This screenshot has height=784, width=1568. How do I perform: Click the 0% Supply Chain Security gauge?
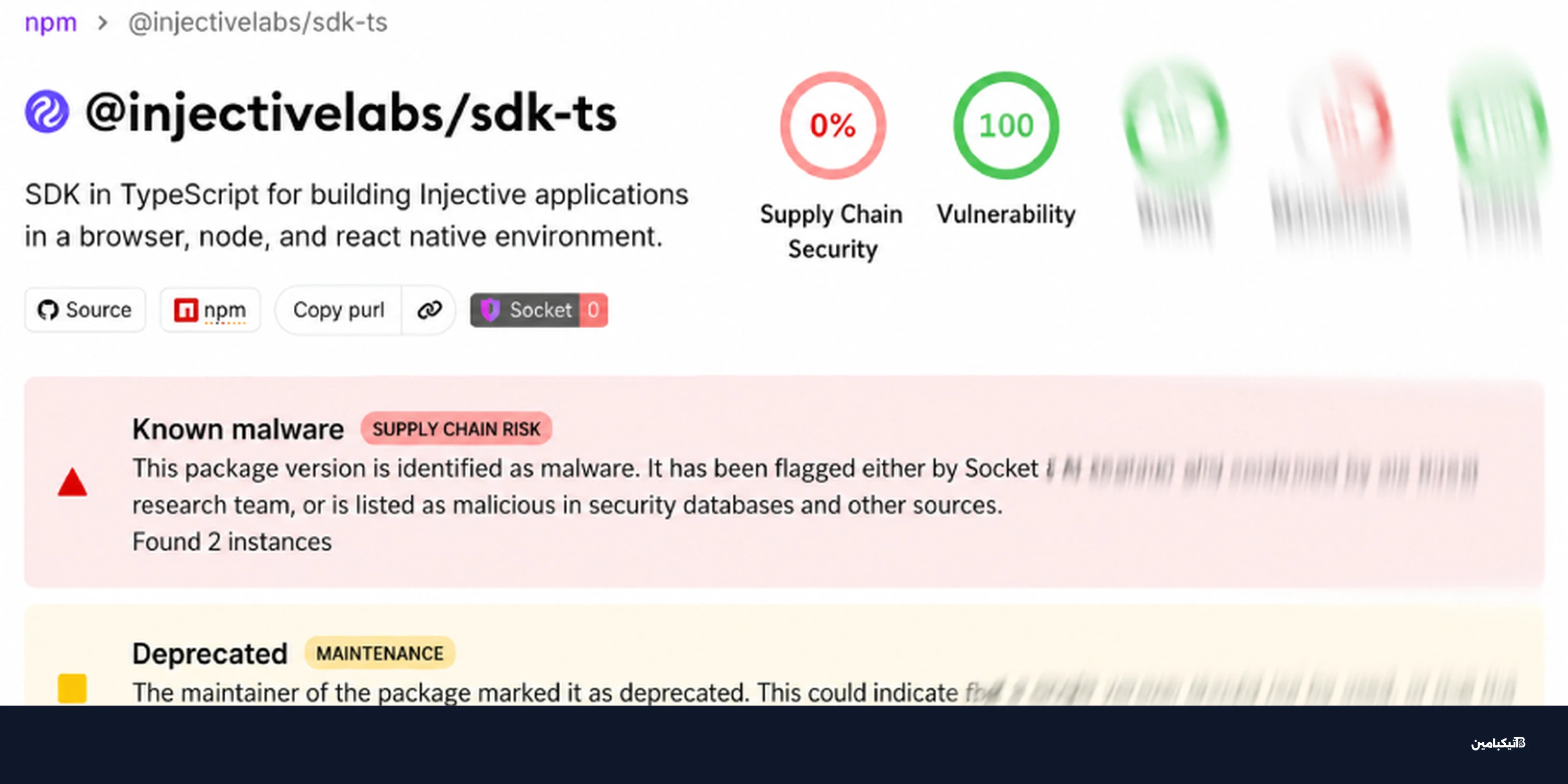pos(833,125)
